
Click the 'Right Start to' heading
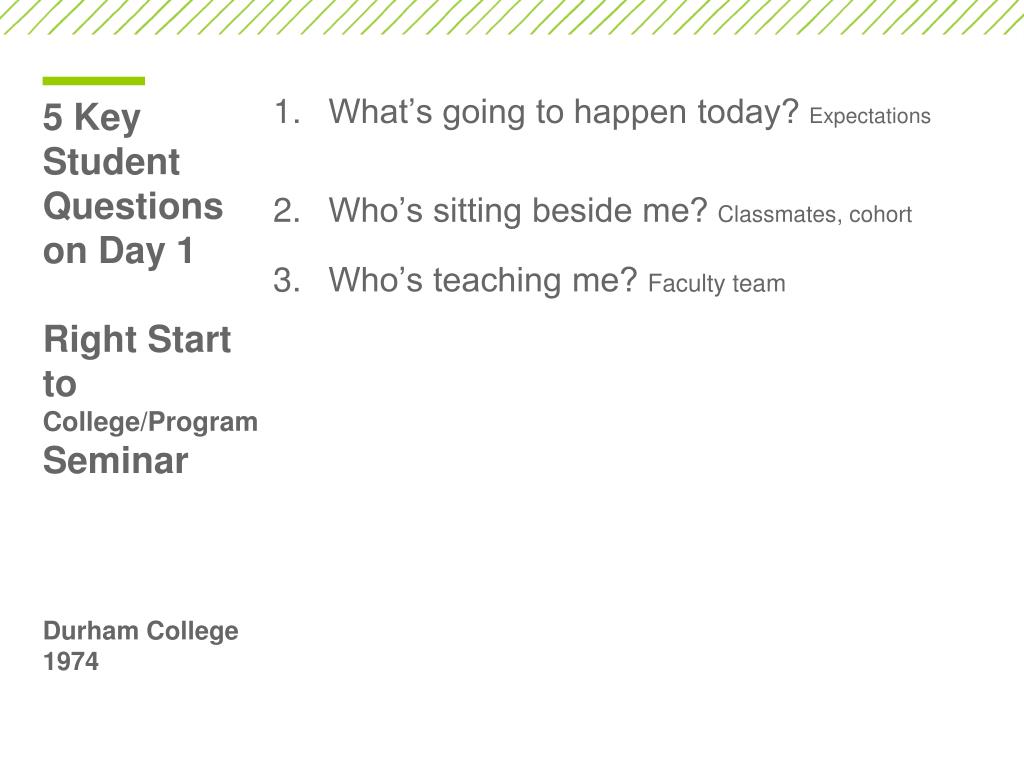pos(136,361)
